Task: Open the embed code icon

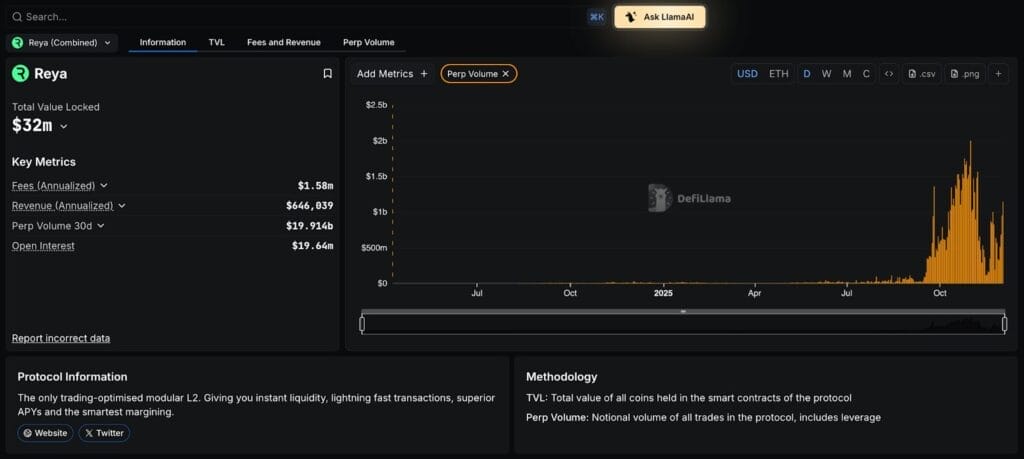Action: pyautogui.click(x=888, y=74)
